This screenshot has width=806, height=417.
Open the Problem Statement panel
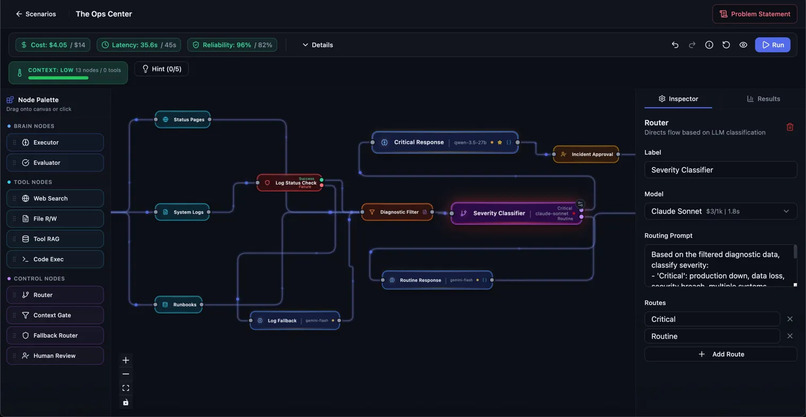[755, 14]
